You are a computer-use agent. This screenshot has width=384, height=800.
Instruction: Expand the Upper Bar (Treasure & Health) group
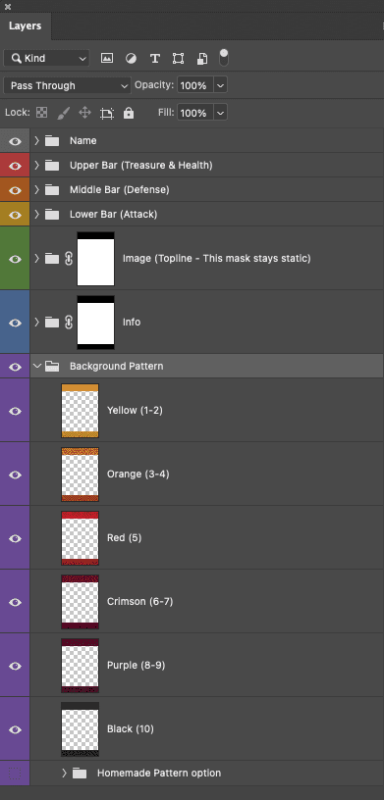pos(37,165)
